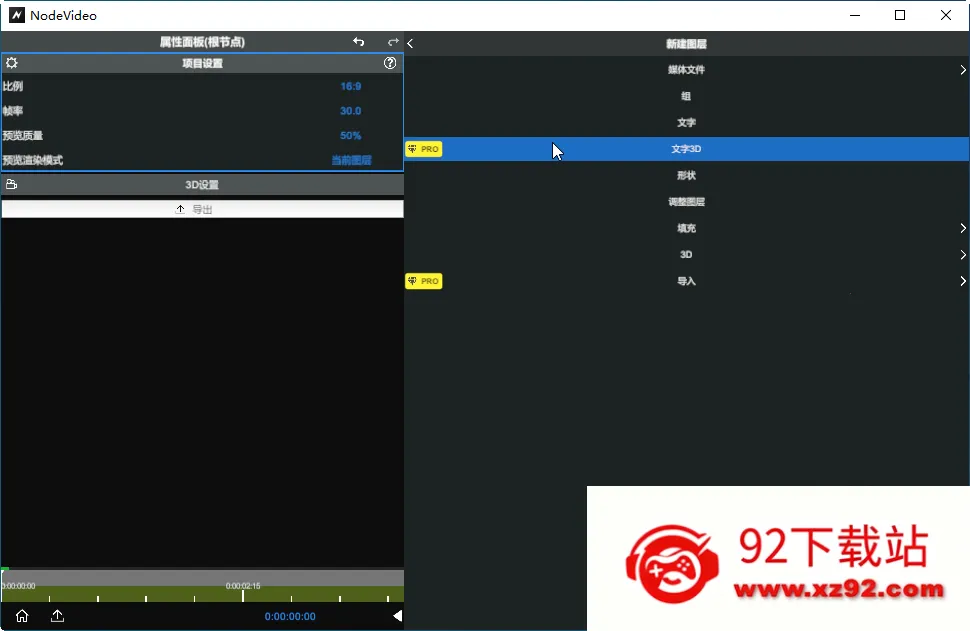Click the redo arrow icon
Image resolution: width=970 pixels, height=631 pixels.
pyautogui.click(x=391, y=42)
